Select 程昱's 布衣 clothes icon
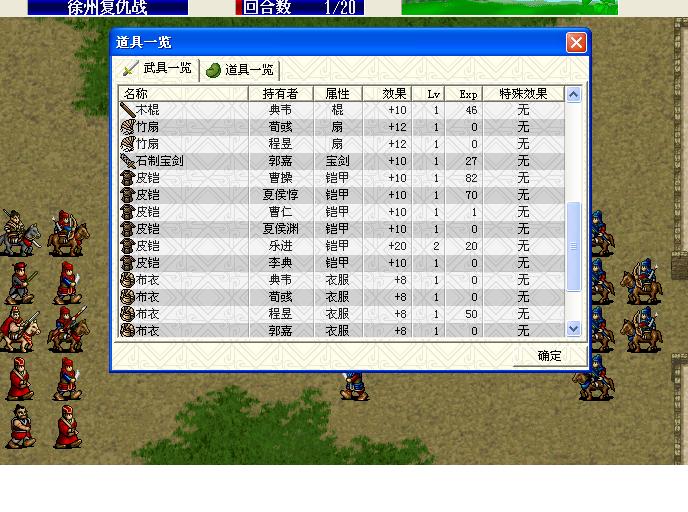 128,314
